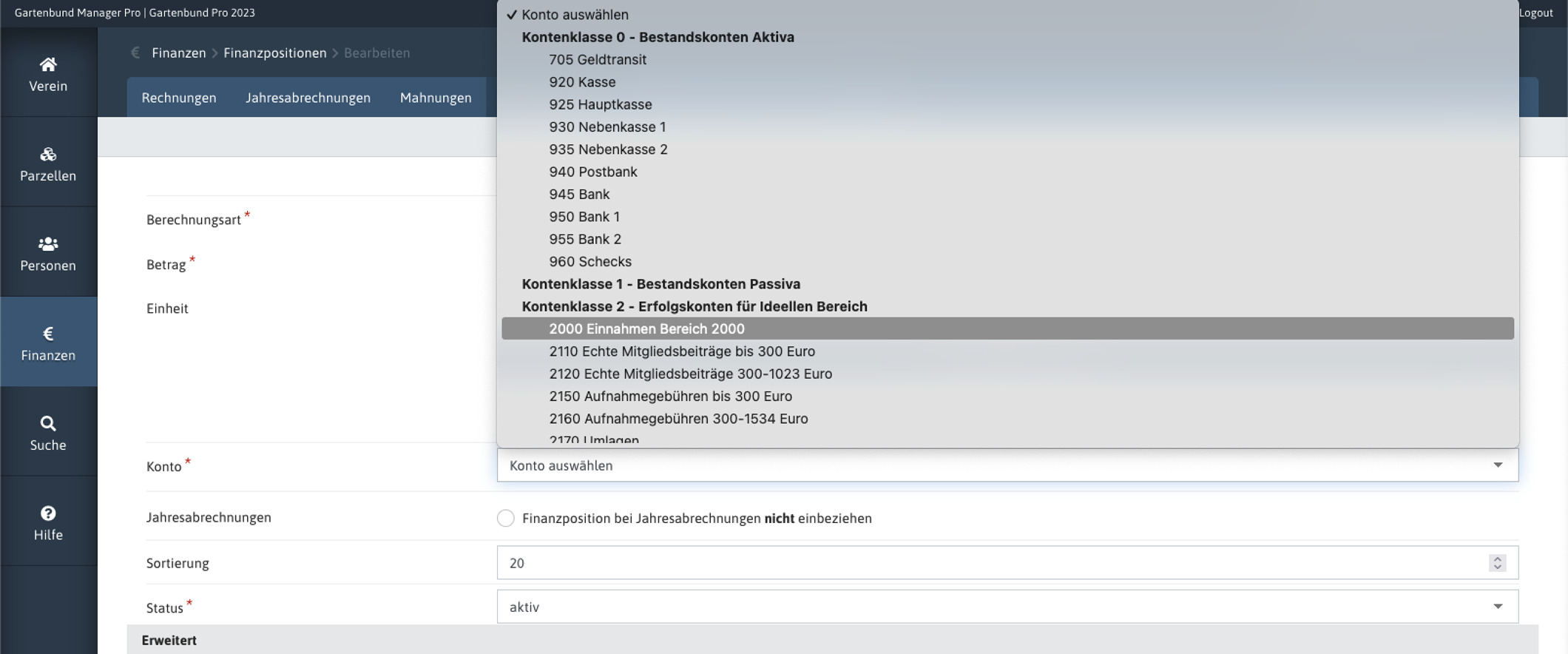Choose option 925 Hauptkasse

point(1007,104)
